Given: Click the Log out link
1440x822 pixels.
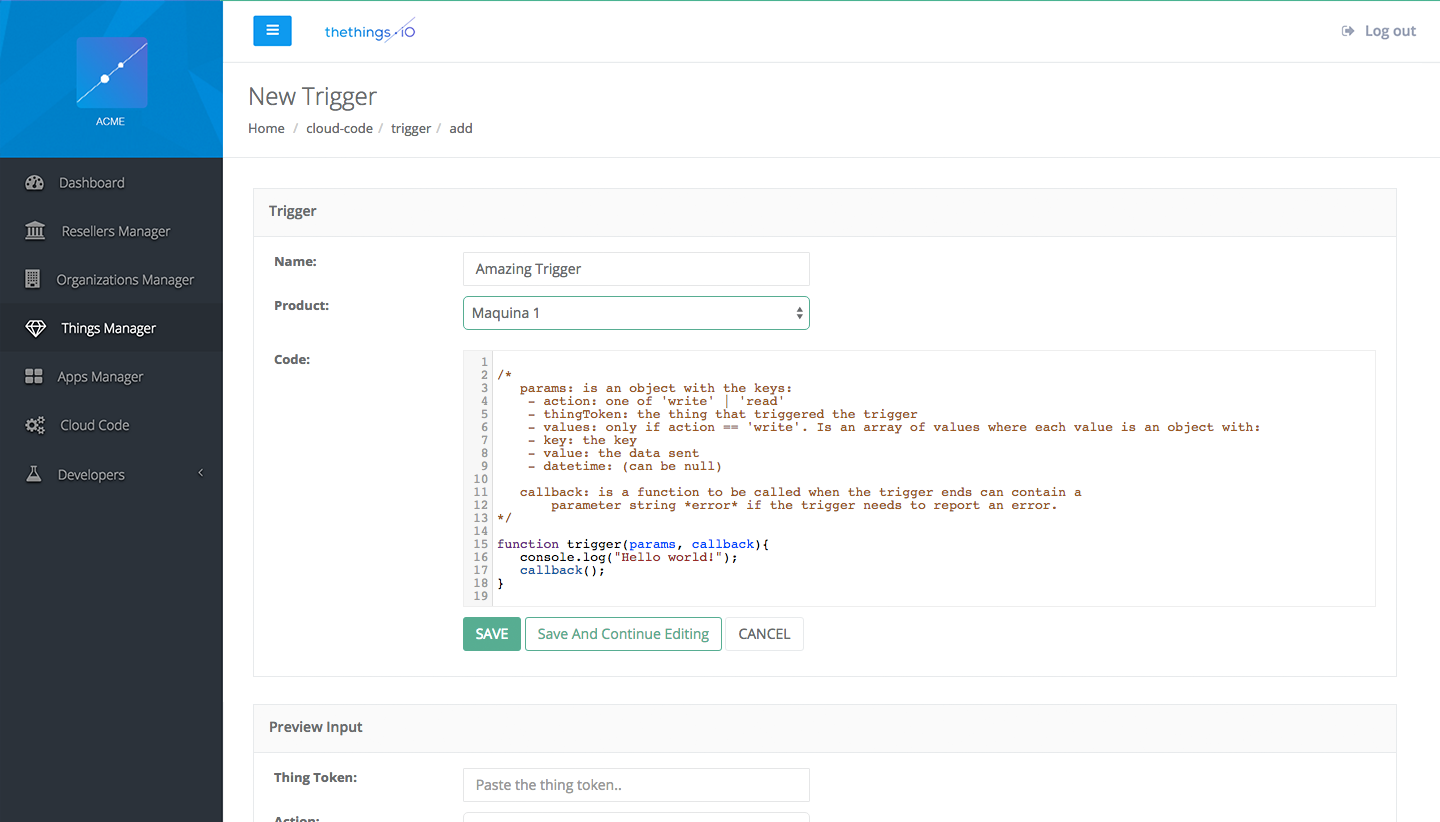Looking at the screenshot, I should (1379, 31).
